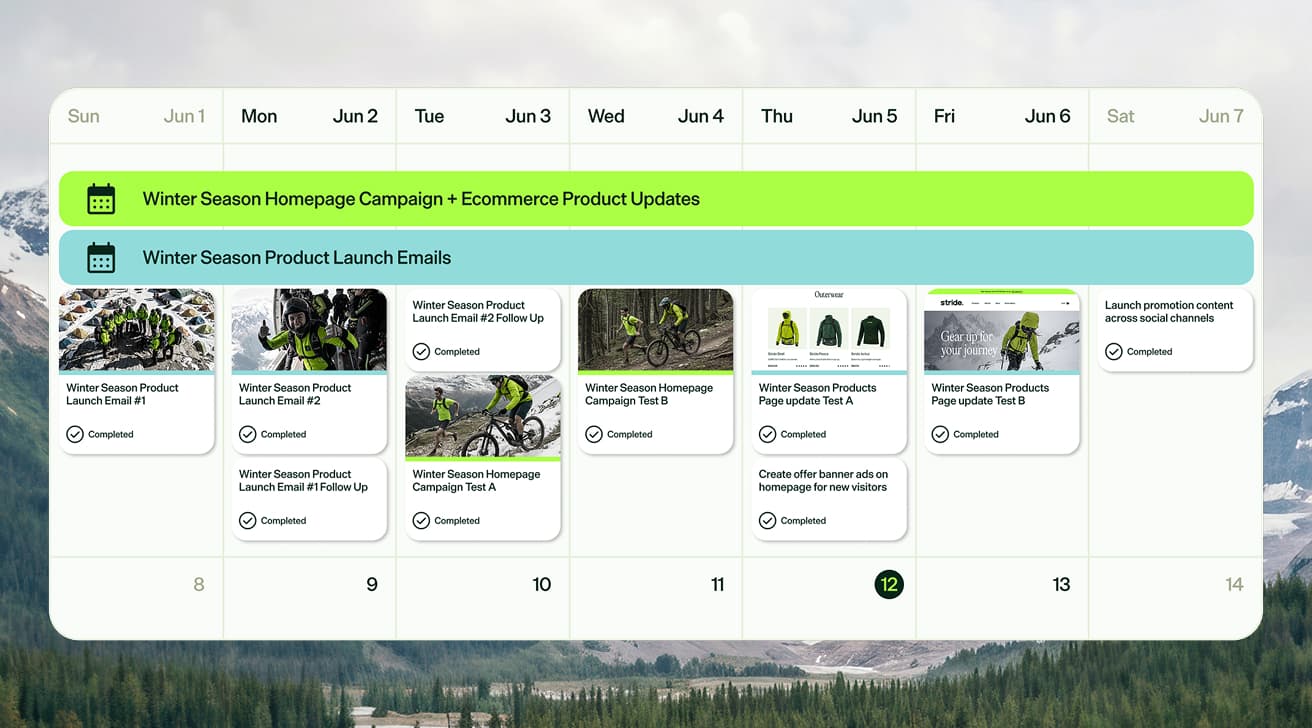Select day 11 in next week
This screenshot has height=728, width=1312.
[717, 584]
